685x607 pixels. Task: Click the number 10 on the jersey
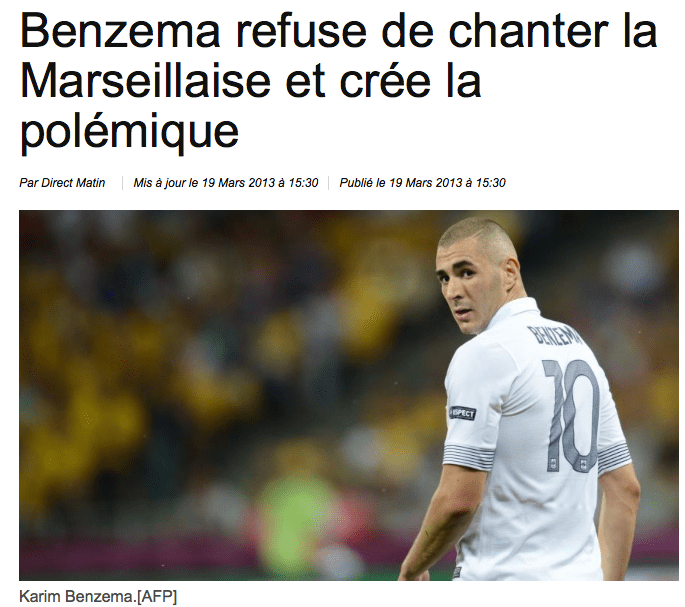pos(571,415)
